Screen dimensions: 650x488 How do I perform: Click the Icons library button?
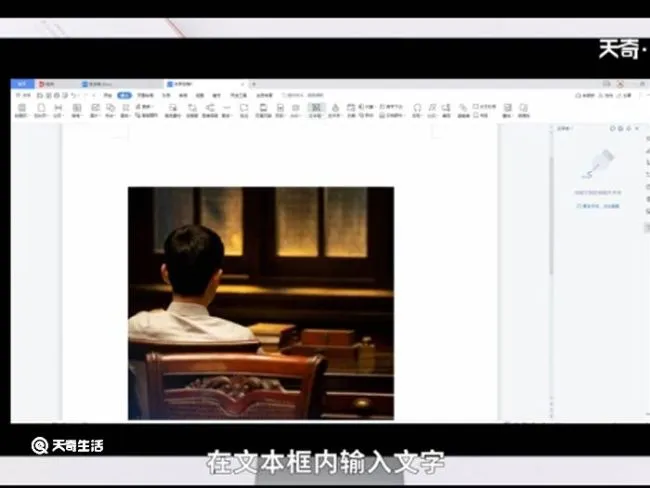point(125,111)
